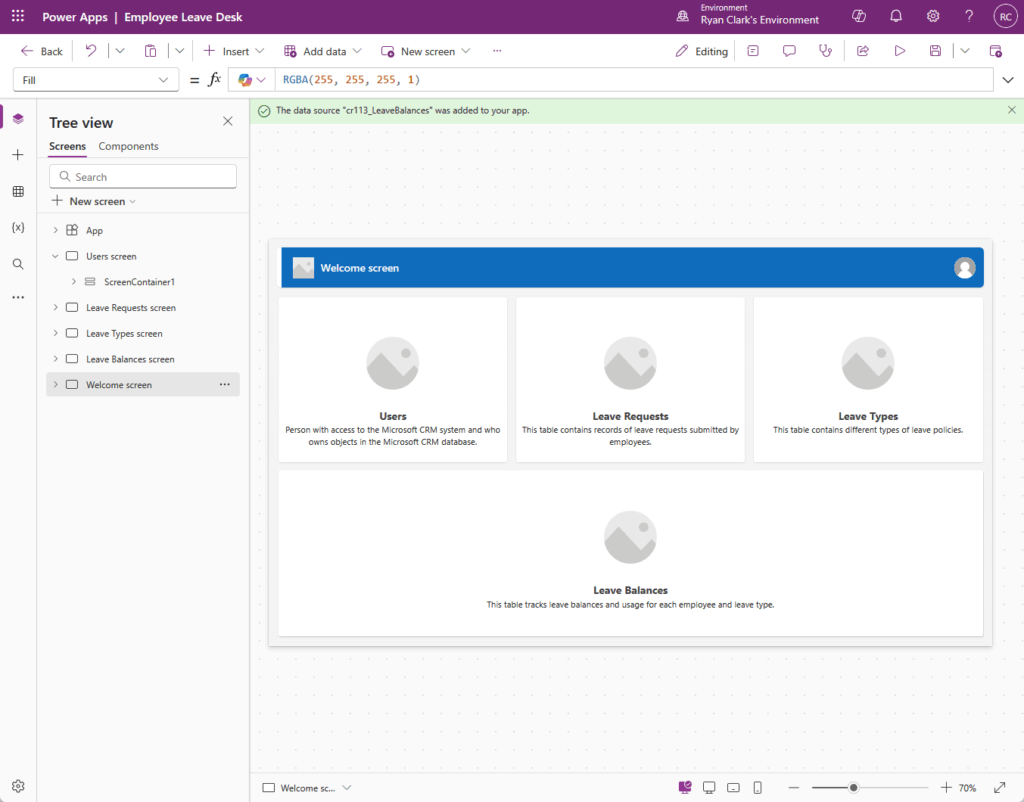Zoom out with the minus button
This screenshot has height=802, width=1024.
tap(793, 788)
